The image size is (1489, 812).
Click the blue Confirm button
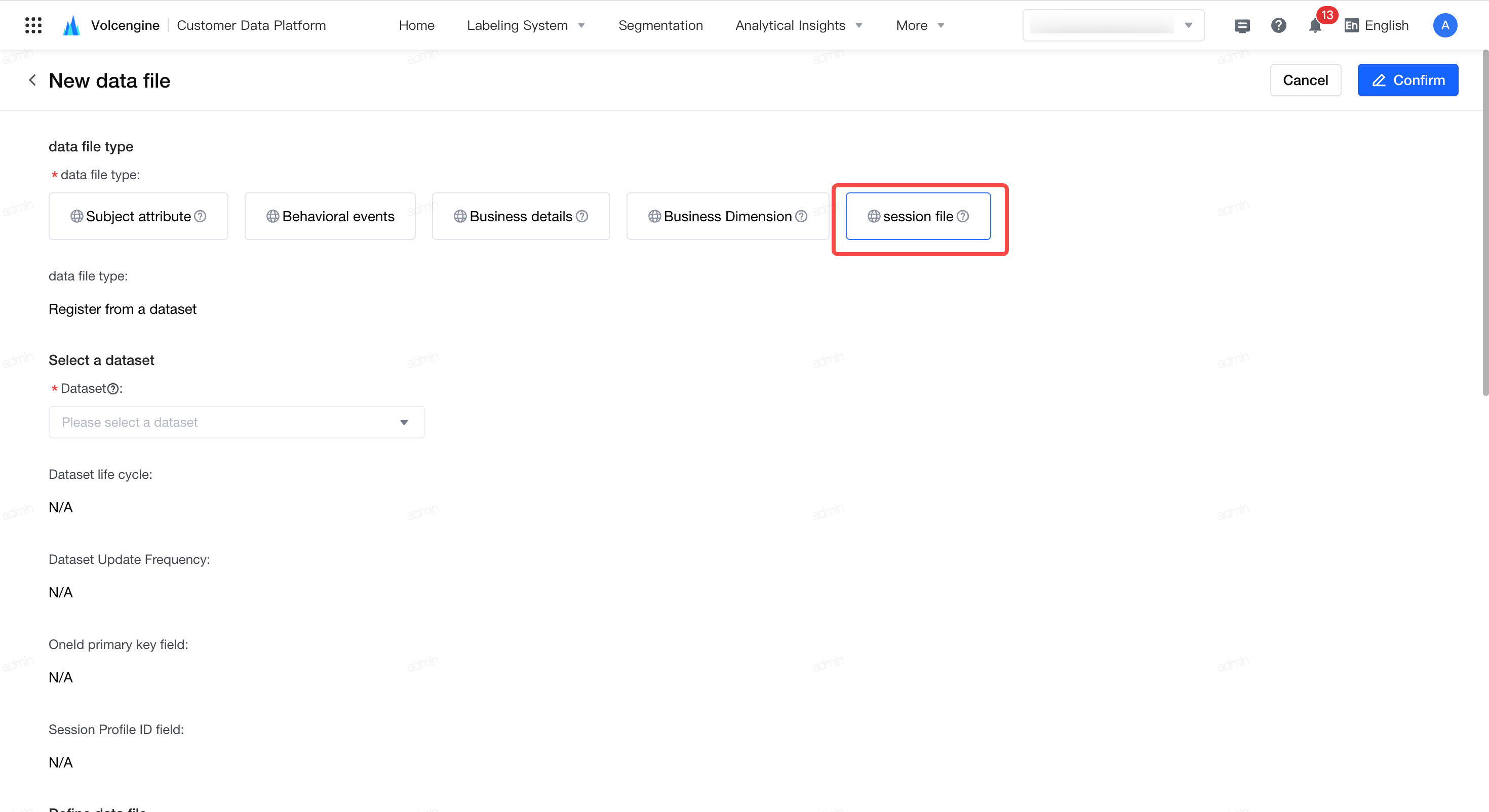[x=1407, y=80]
